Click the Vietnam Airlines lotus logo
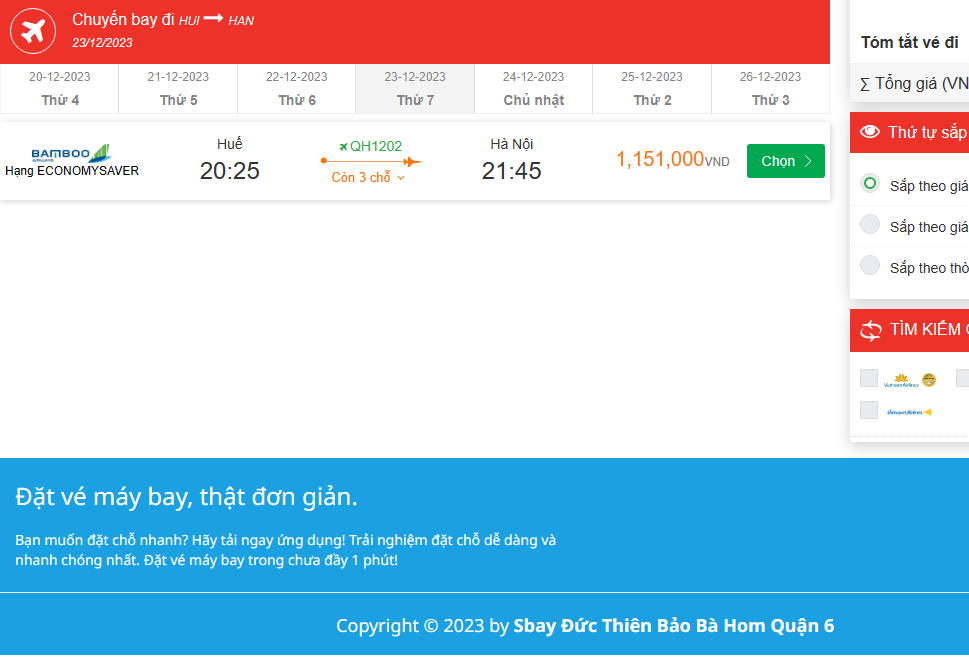Screen dimensions: 969x660 coord(909,380)
